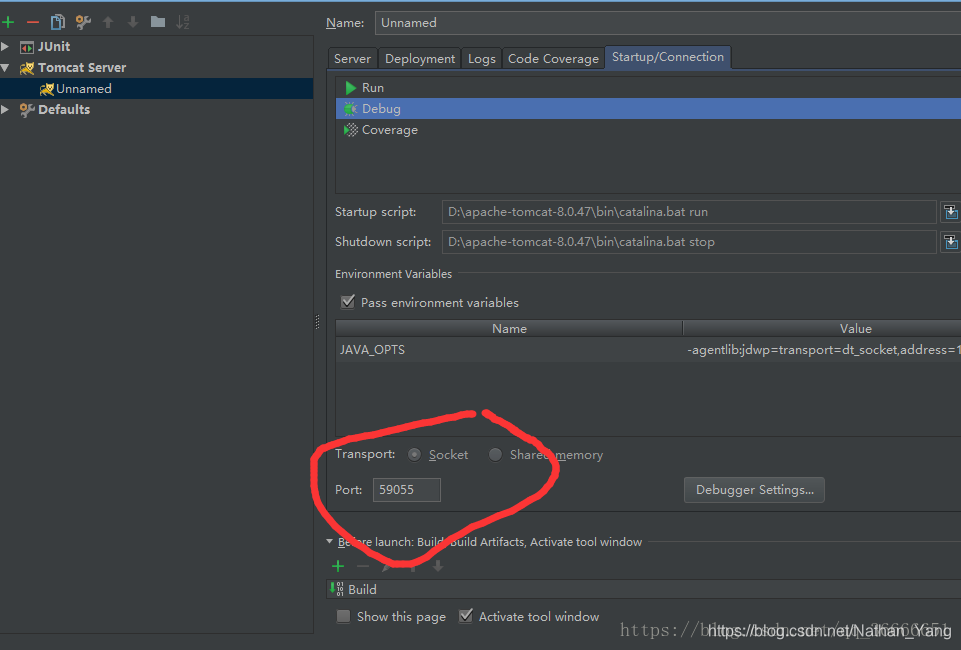The height and width of the screenshot is (650, 961).
Task: Click the green Run arrow icon
Action: point(351,88)
